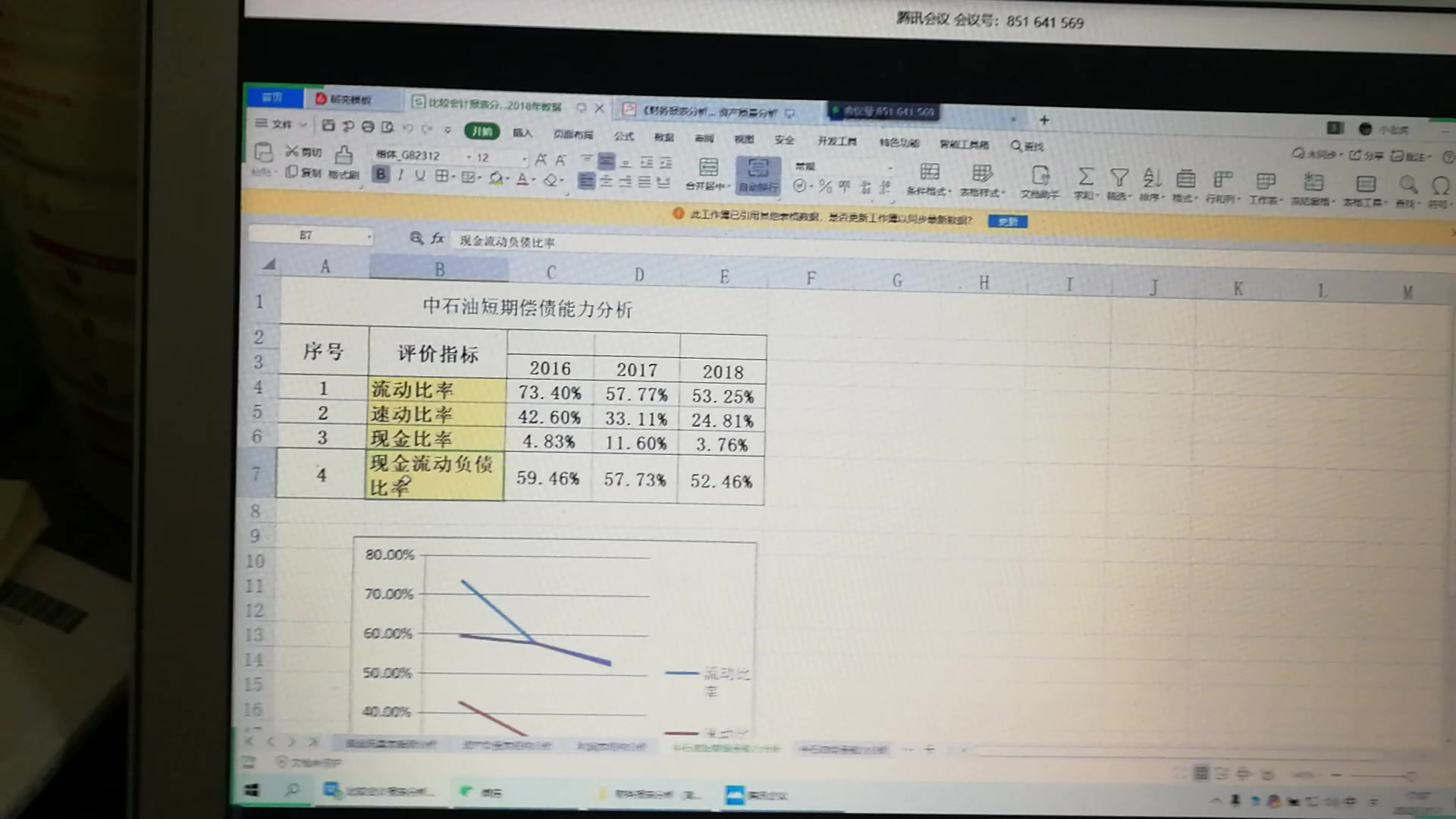
Task: Click the fill color bucket swatch
Action: click(495, 178)
